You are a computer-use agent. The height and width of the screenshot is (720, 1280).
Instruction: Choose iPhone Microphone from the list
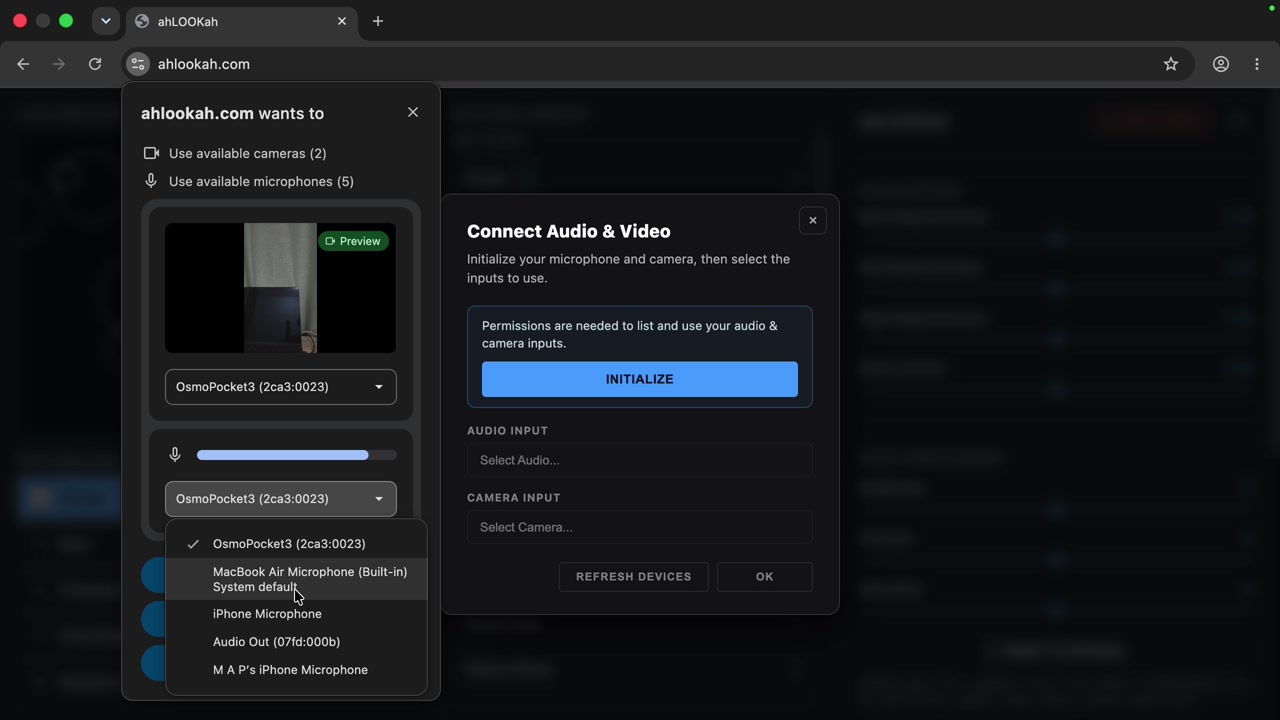296,614
